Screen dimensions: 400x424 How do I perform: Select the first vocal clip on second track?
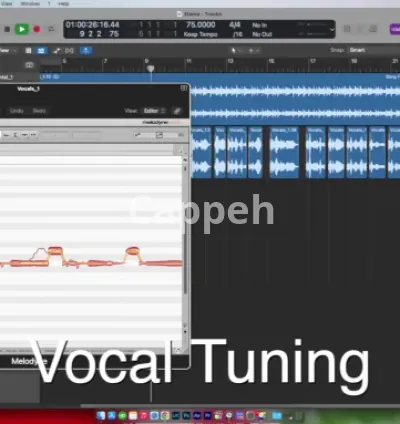click(201, 153)
